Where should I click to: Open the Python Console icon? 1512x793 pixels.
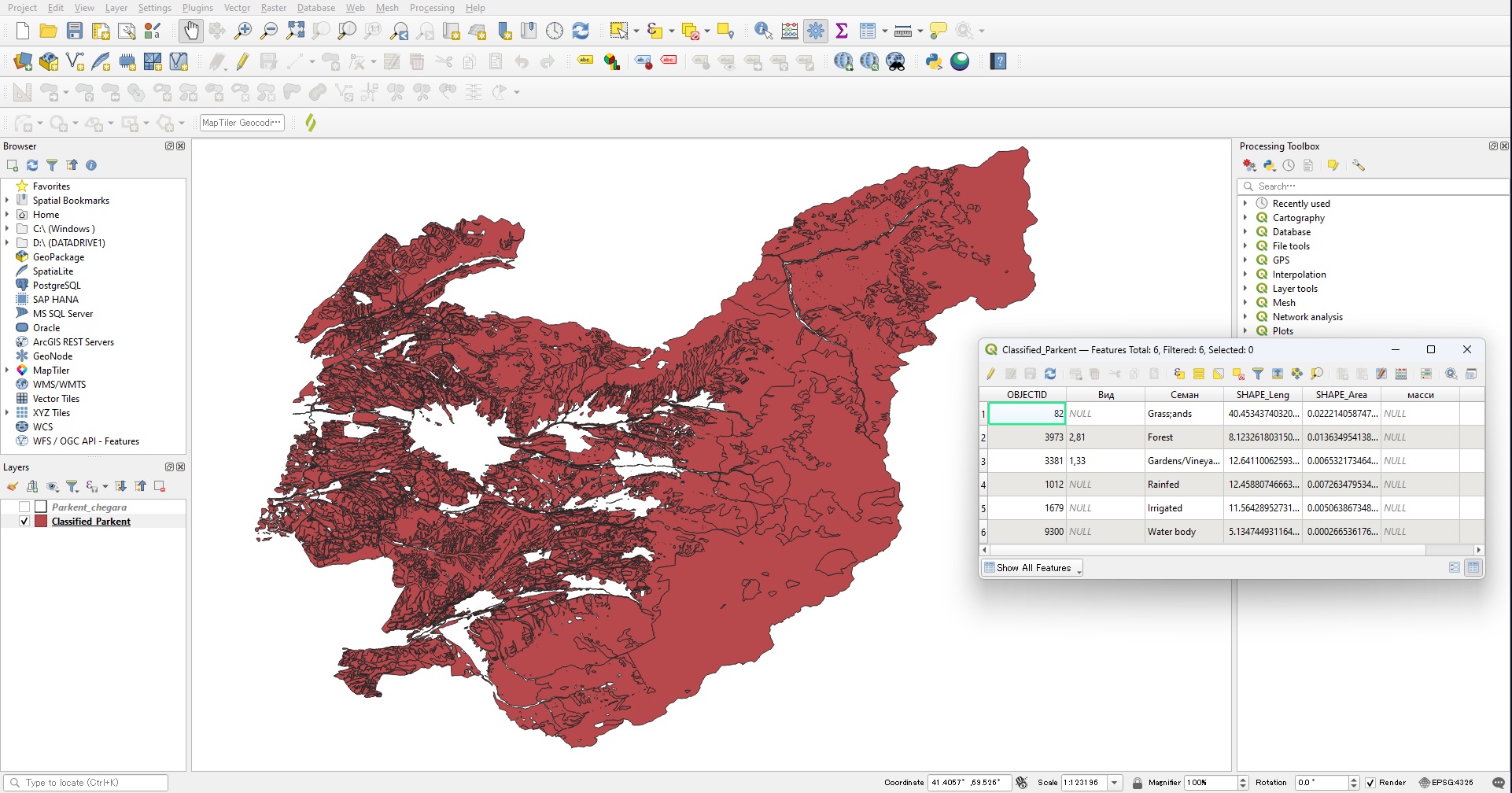coord(934,61)
